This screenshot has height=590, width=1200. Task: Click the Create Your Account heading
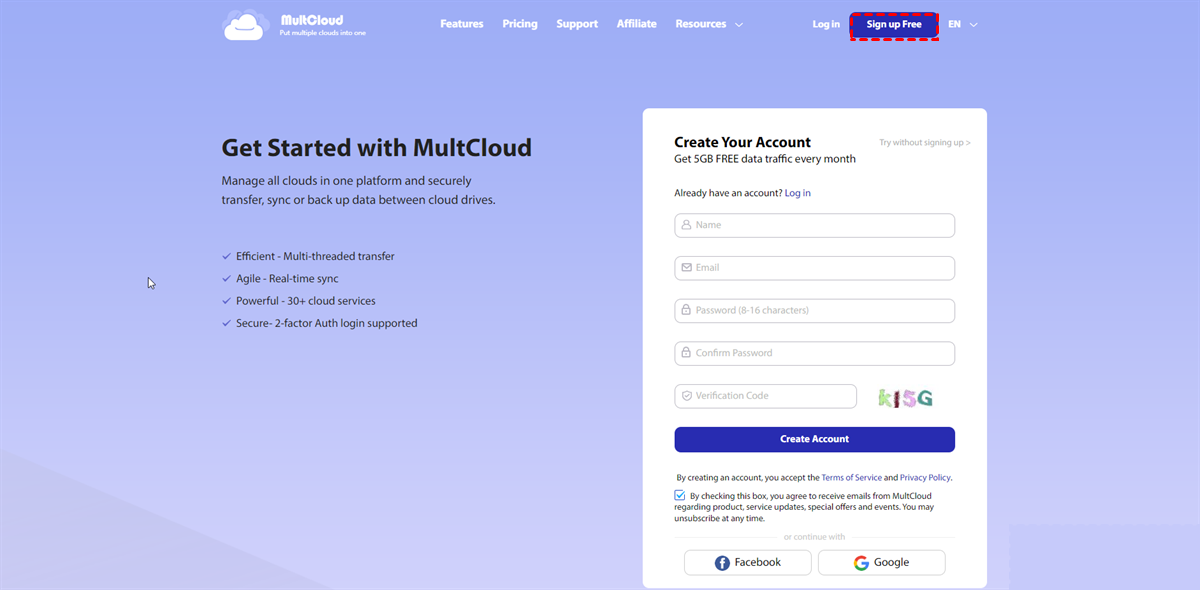coord(743,142)
